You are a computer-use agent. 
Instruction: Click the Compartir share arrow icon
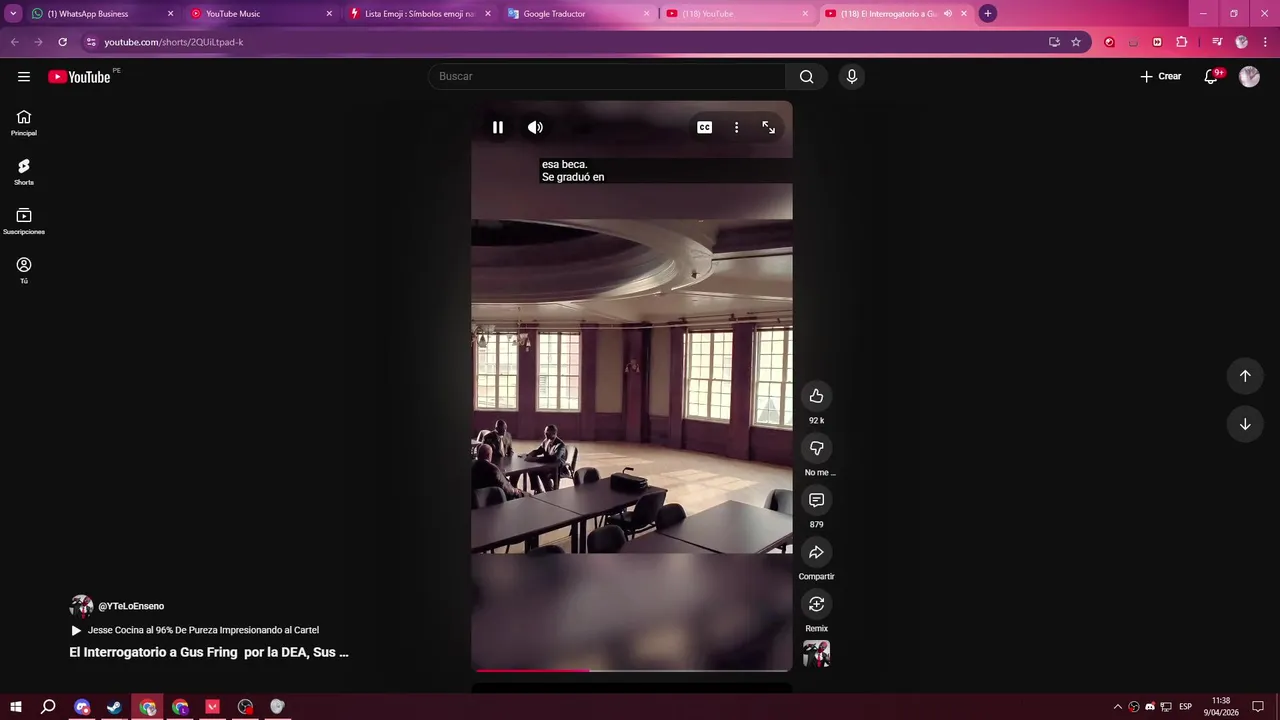pyautogui.click(x=817, y=552)
